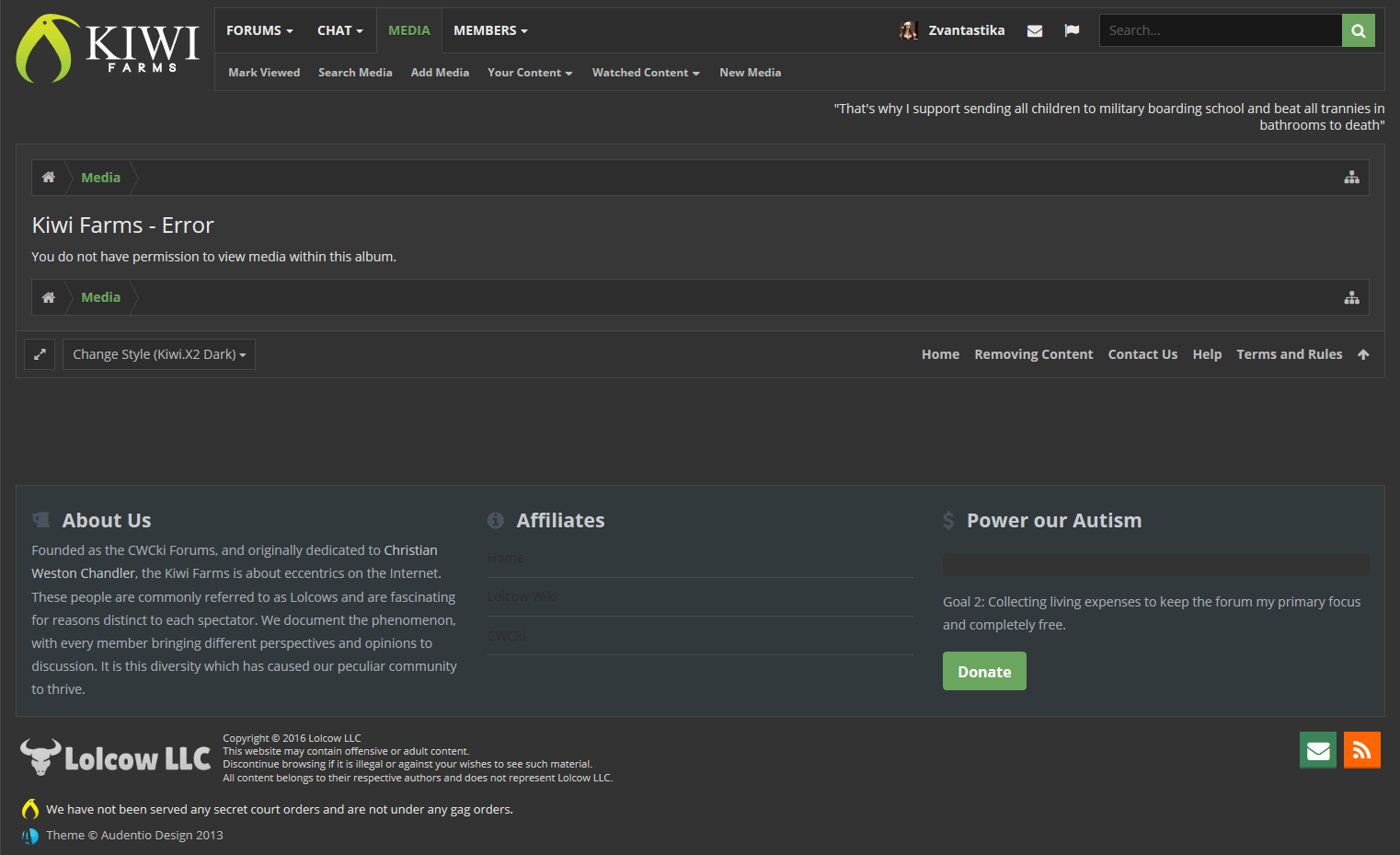Open the Contact Us footer link
1400x855 pixels.
pos(1142,354)
